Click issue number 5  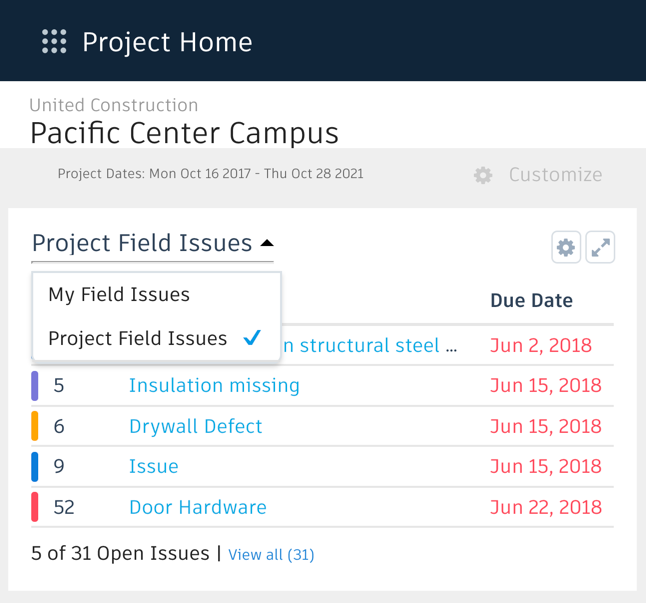(x=59, y=386)
